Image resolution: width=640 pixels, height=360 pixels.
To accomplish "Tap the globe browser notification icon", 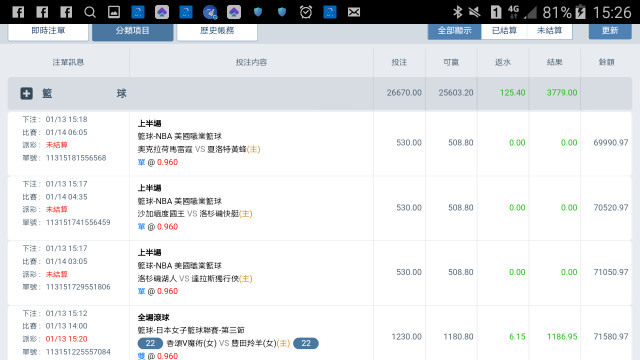I will tap(210, 12).
